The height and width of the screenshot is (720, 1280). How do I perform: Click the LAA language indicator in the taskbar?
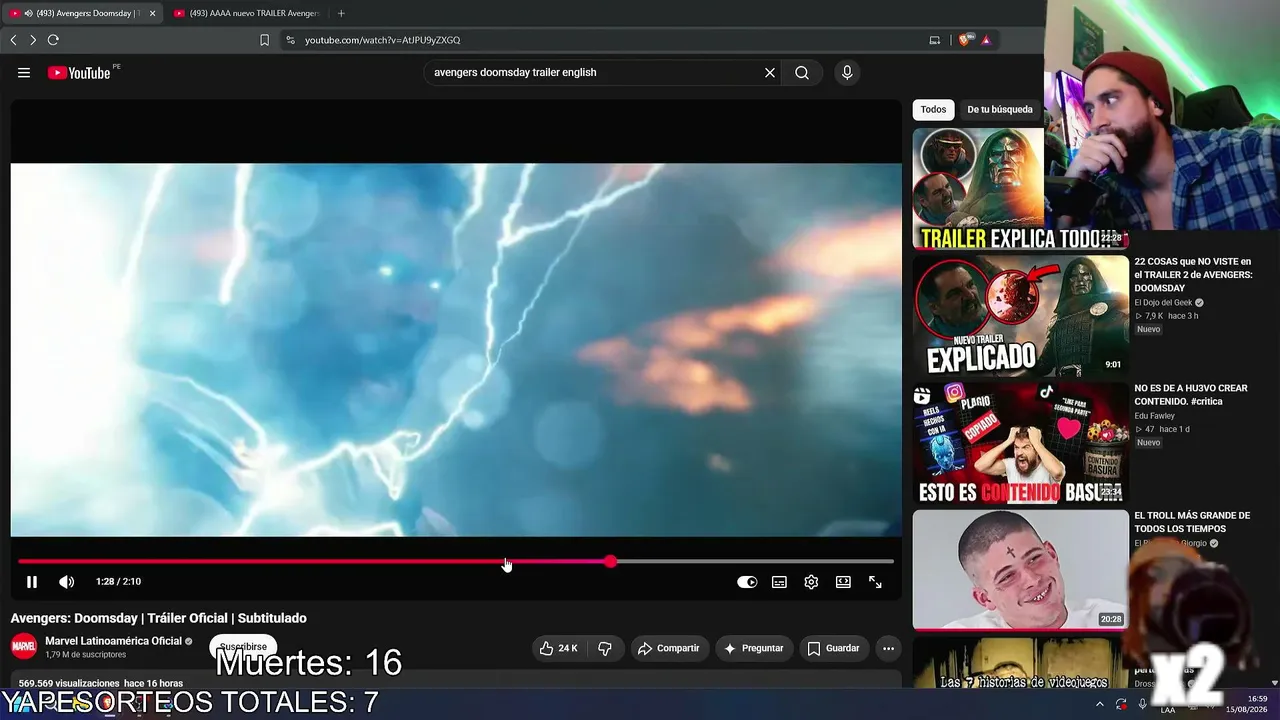(x=1168, y=709)
